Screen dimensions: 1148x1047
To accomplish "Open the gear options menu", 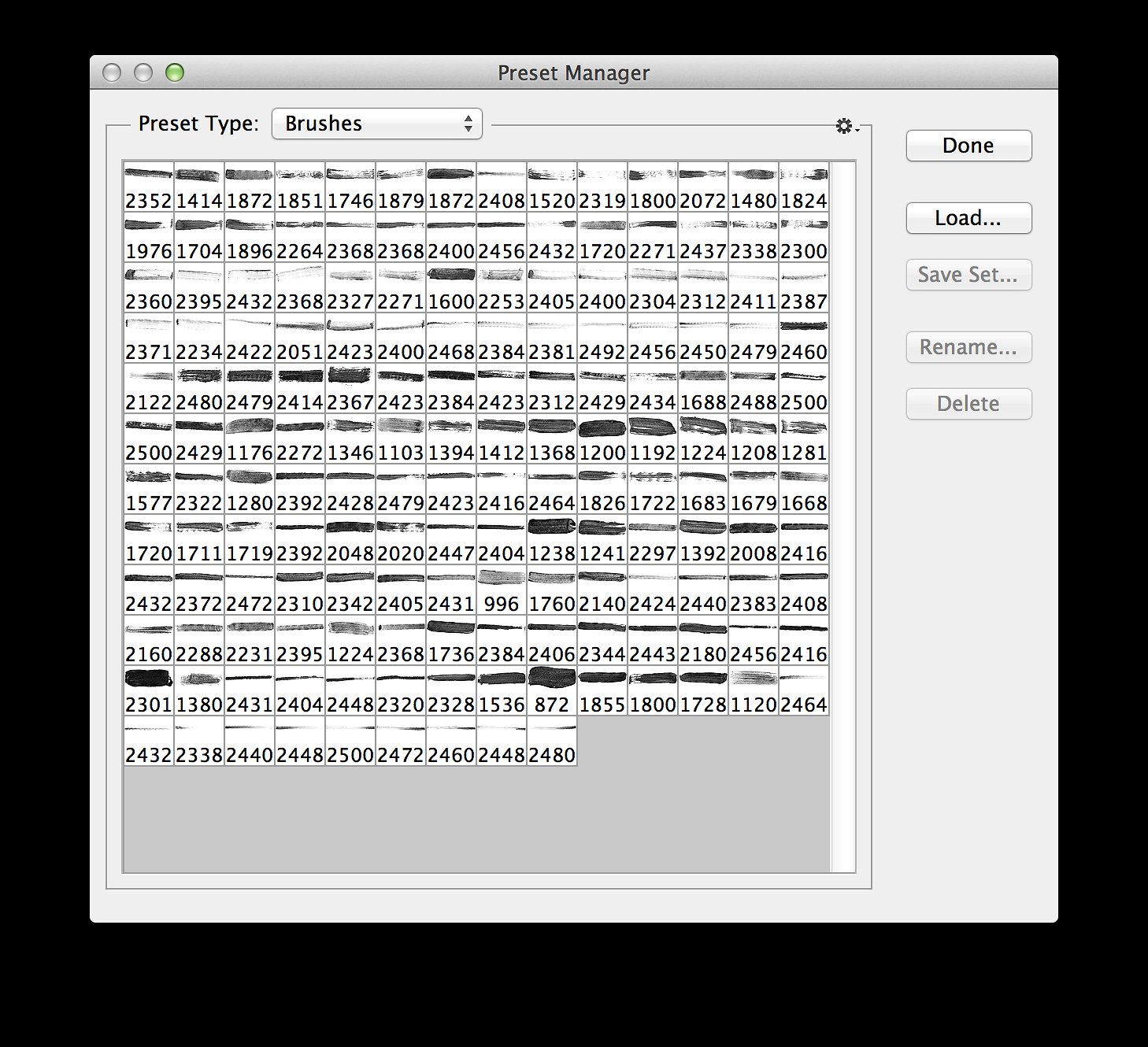I will click(x=846, y=126).
